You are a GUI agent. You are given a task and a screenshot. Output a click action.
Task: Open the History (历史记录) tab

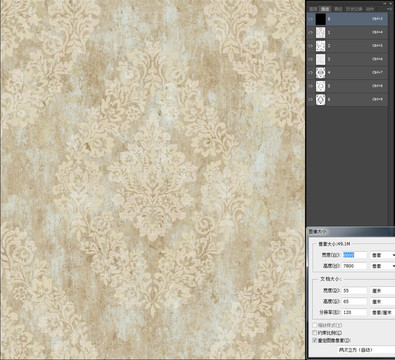coord(354,9)
